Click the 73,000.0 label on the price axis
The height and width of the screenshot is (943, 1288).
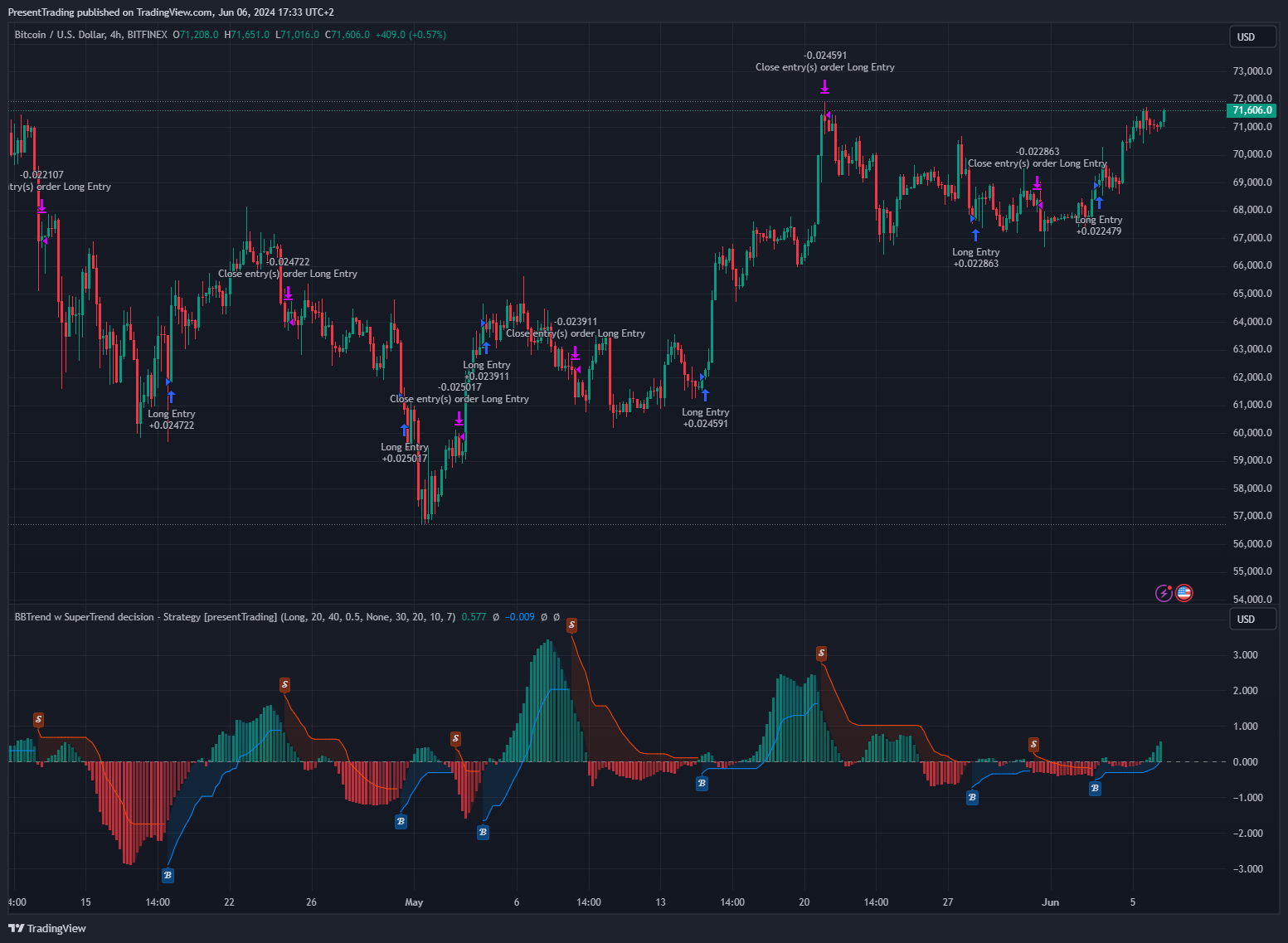1252,71
